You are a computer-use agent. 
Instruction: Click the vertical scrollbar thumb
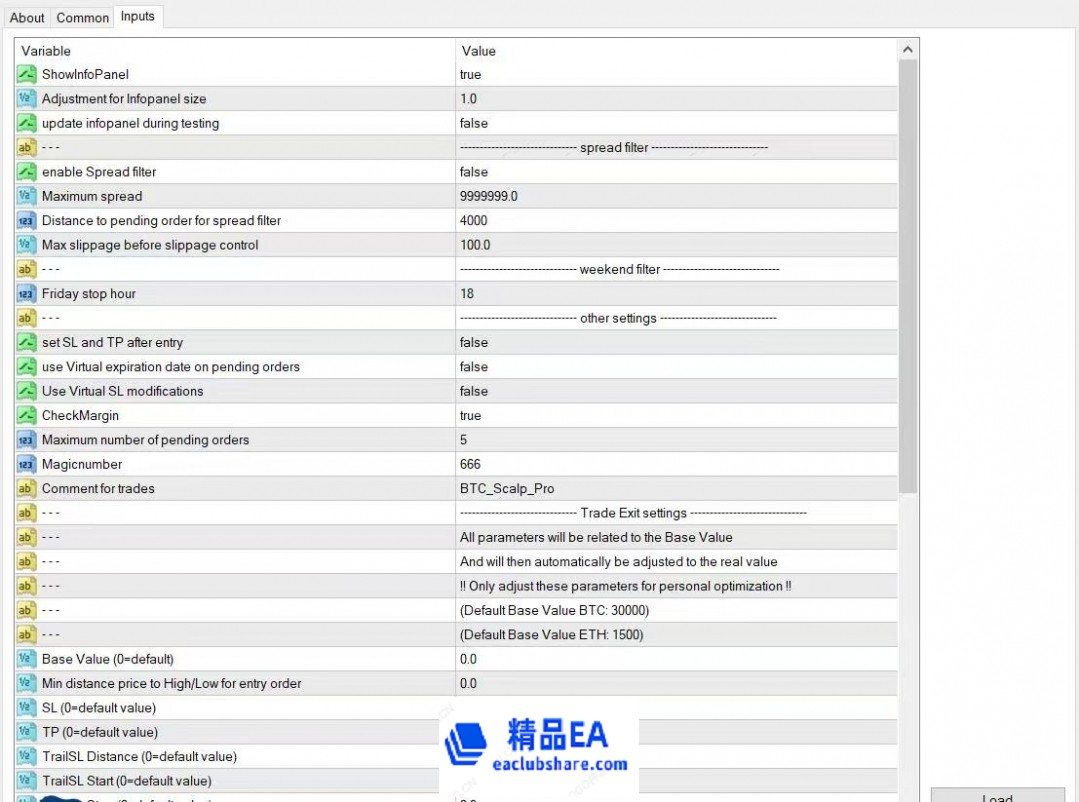click(907, 275)
